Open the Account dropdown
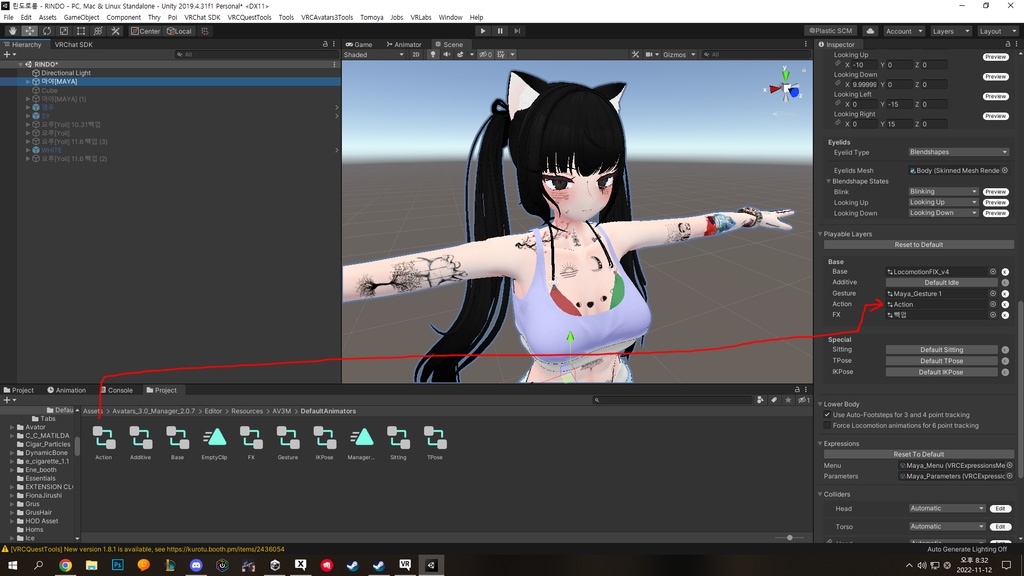The width and height of the screenshot is (1024, 576). (904, 31)
